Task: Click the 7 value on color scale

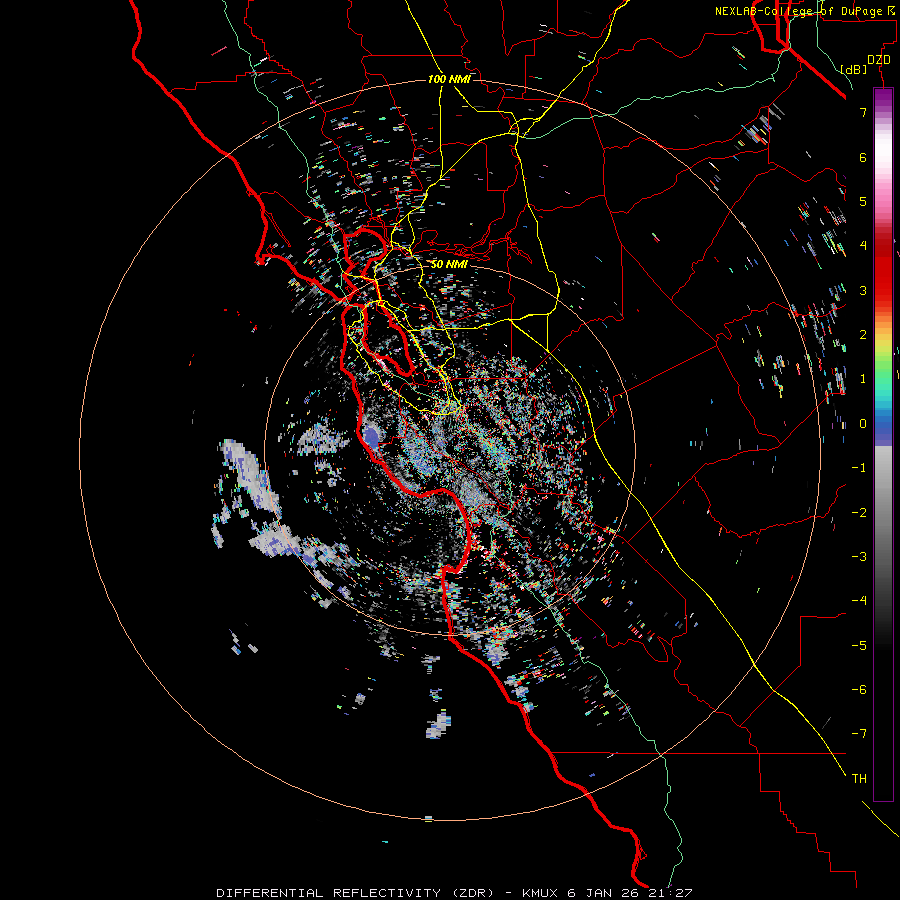Action: (863, 112)
